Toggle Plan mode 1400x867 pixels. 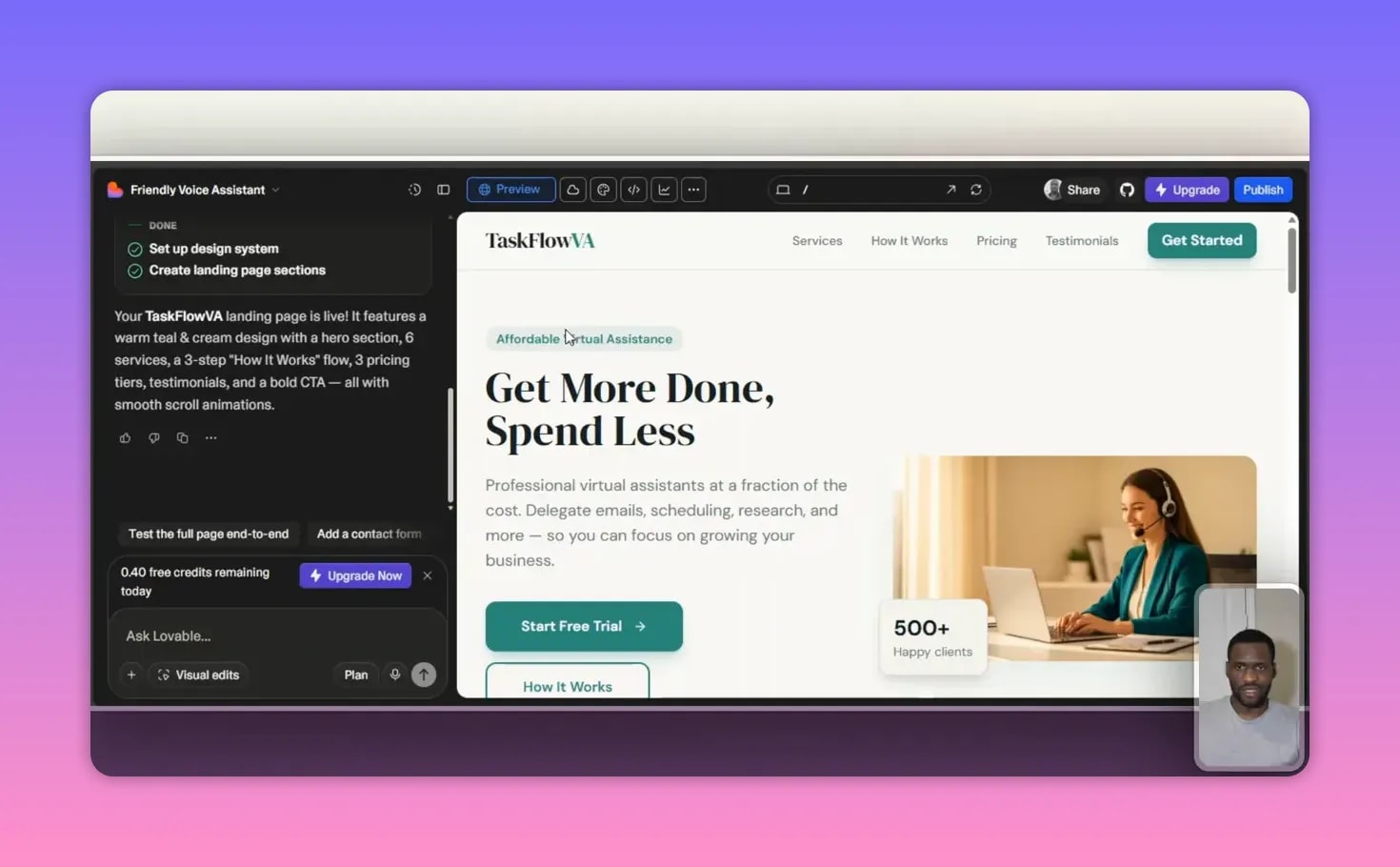click(x=356, y=675)
